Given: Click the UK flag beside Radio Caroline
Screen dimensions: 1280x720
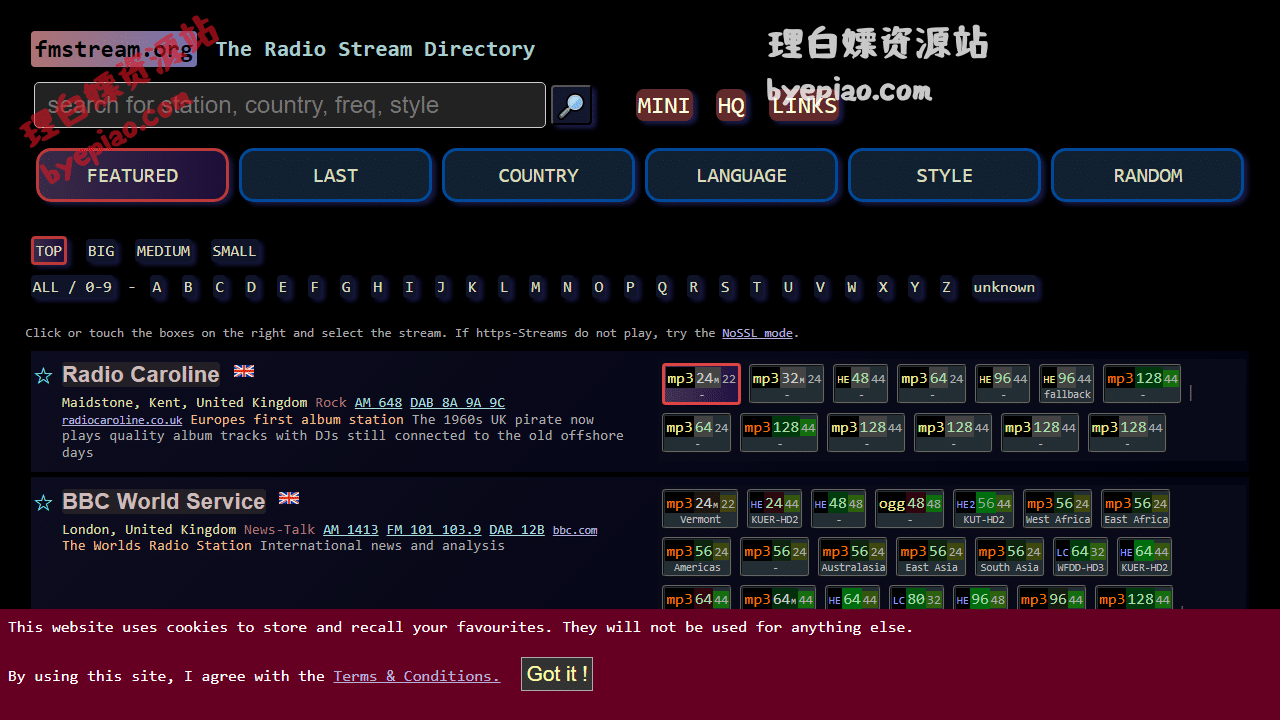Looking at the screenshot, I should (x=244, y=371).
